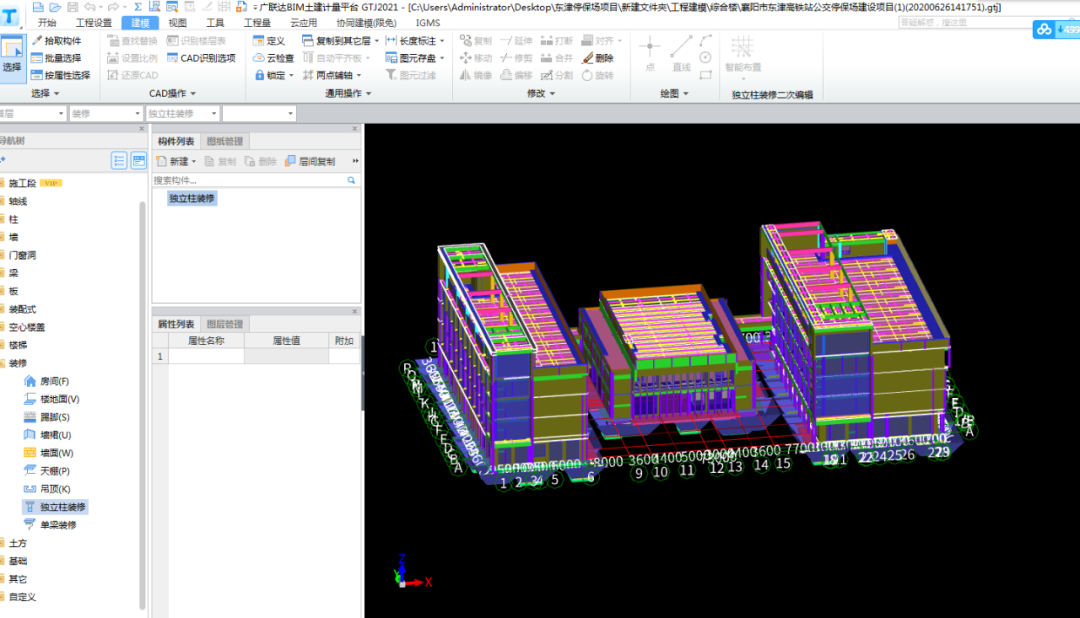Click the cloud icon badge at top right
Image resolution: width=1080 pixels, height=618 pixels.
point(1044,30)
